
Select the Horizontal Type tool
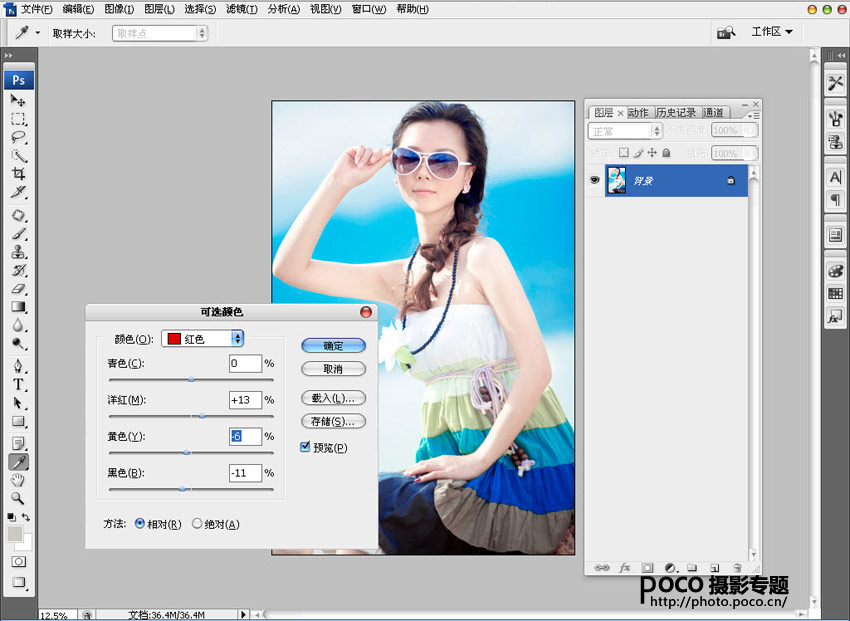pos(18,384)
